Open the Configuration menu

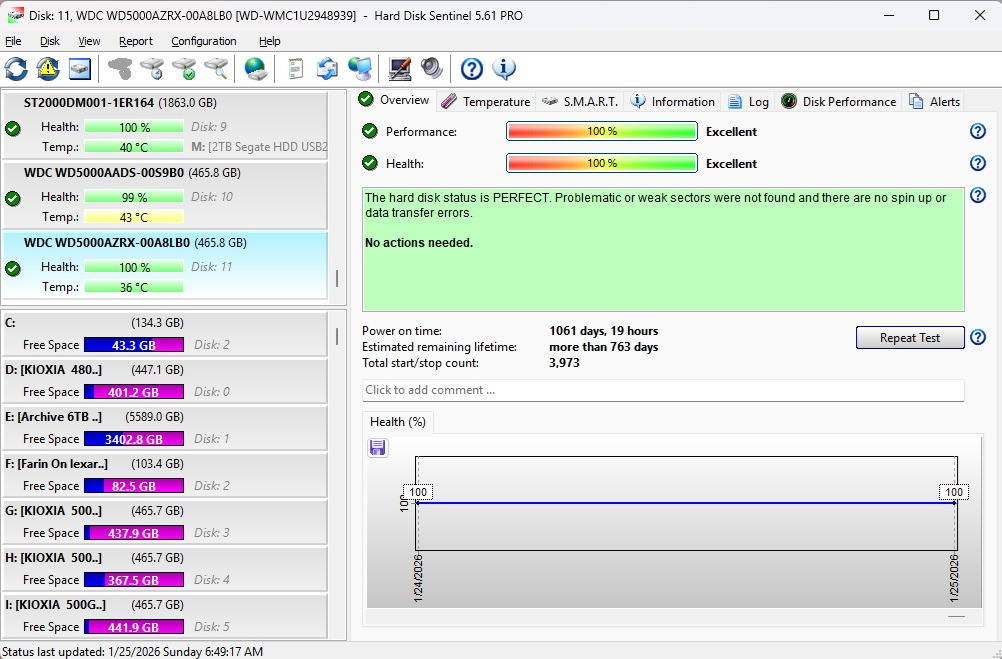(203, 41)
